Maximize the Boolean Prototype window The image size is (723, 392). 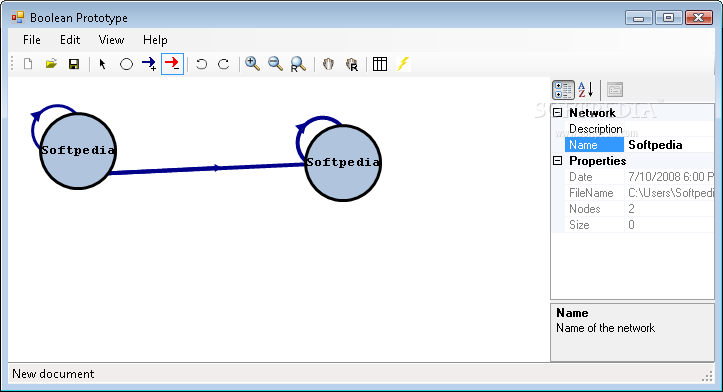pyautogui.click(x=668, y=18)
